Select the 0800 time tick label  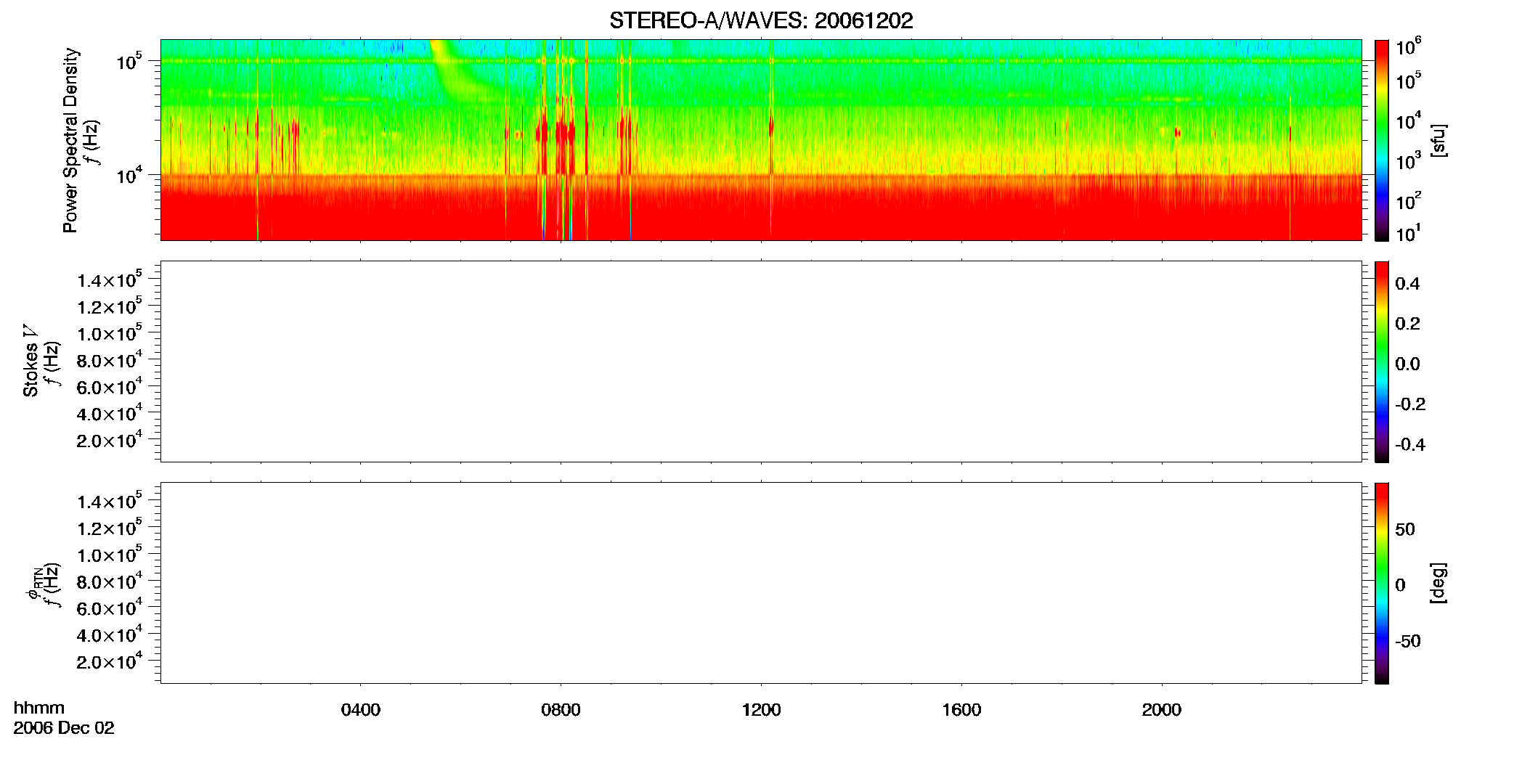pos(561,710)
